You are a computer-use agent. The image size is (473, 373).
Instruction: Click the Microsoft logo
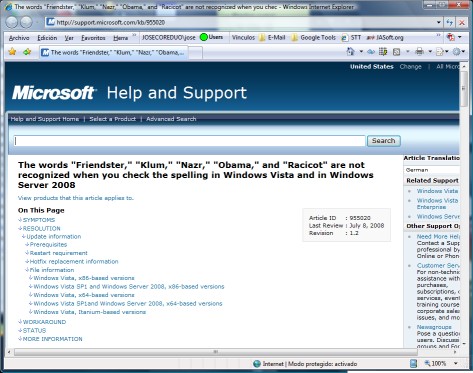54,93
